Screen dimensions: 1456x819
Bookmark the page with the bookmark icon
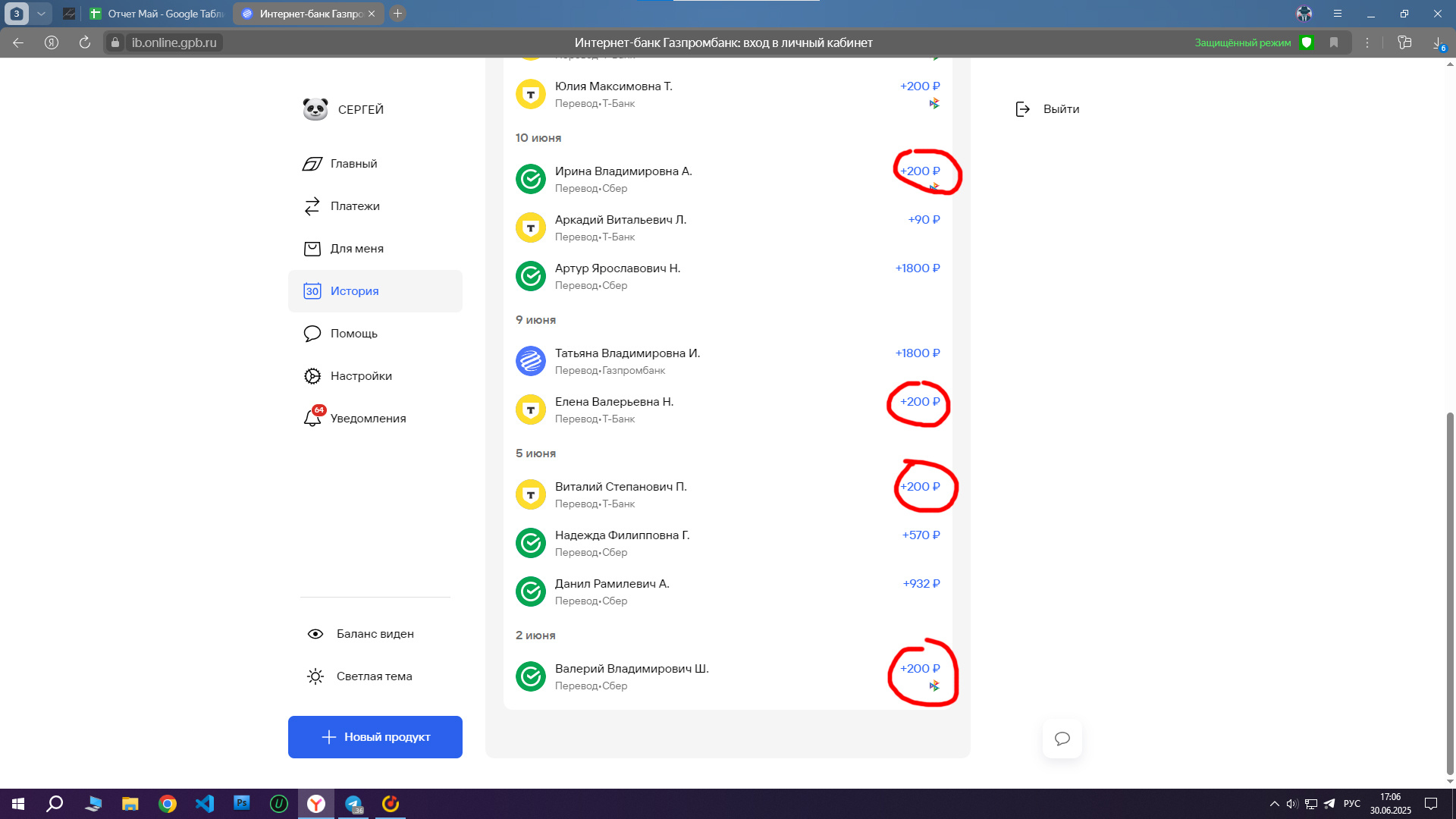pyautogui.click(x=1334, y=42)
